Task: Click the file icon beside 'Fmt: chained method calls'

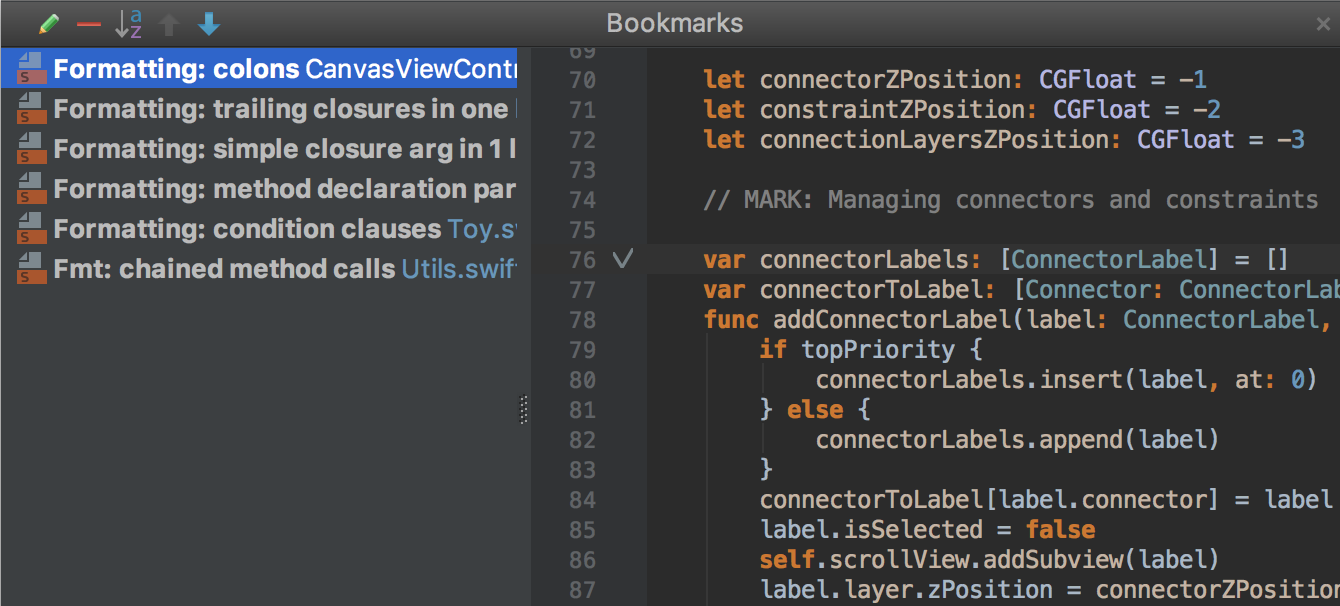Action: coord(32,268)
